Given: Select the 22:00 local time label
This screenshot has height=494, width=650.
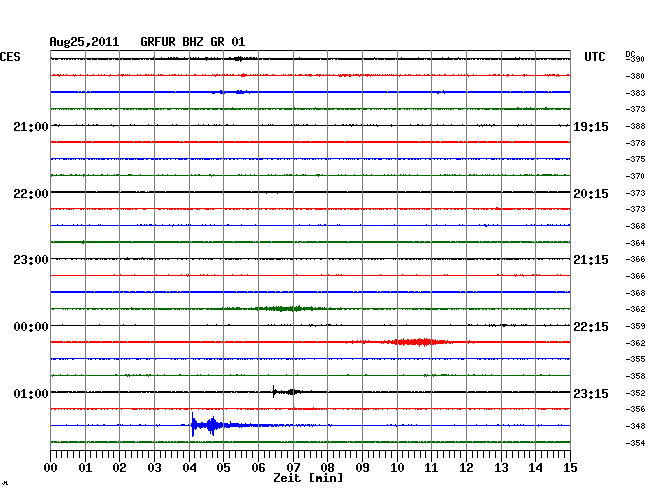Looking at the screenshot, I should (x=31, y=194).
